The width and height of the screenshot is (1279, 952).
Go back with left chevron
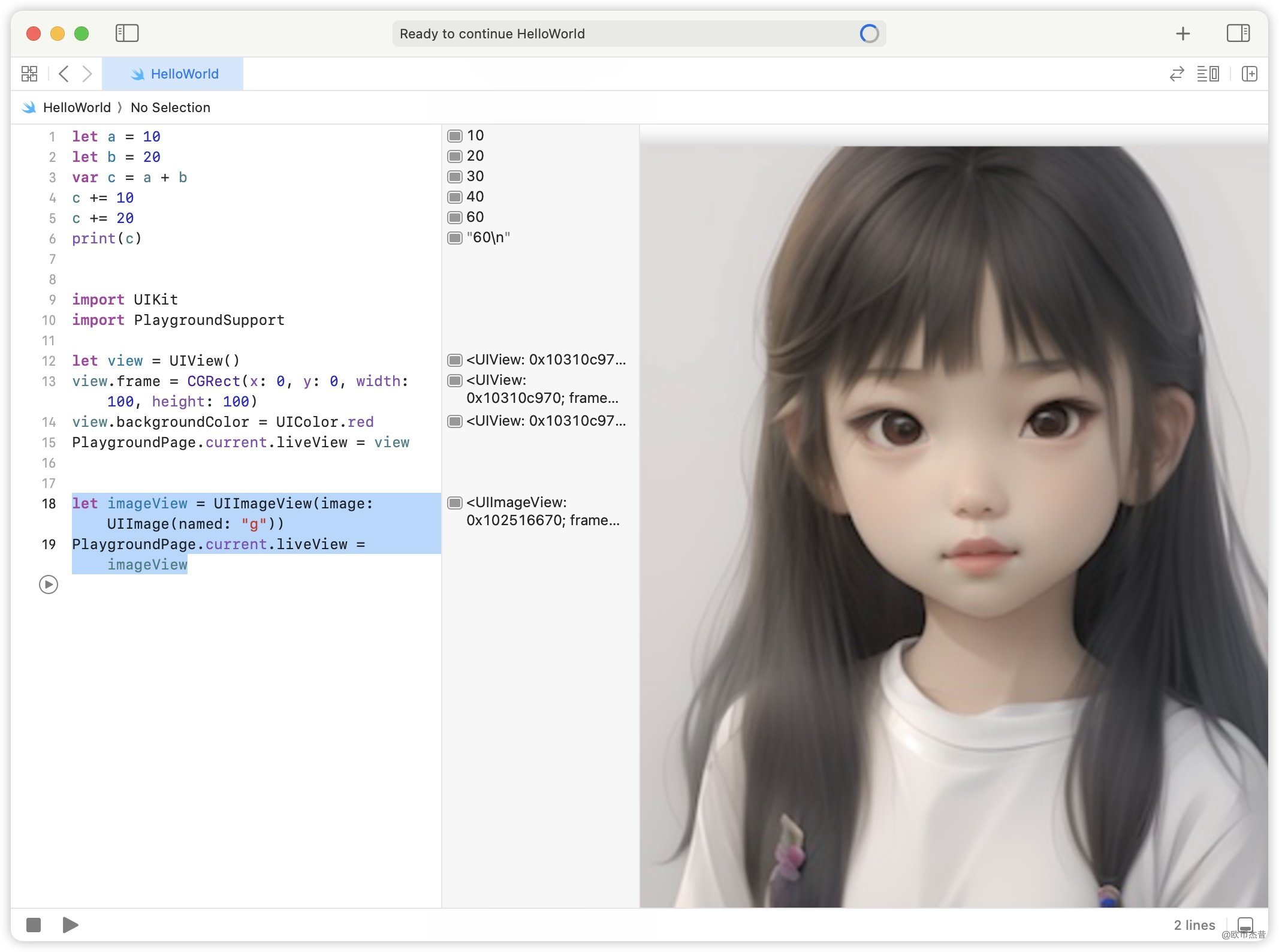[x=64, y=74]
